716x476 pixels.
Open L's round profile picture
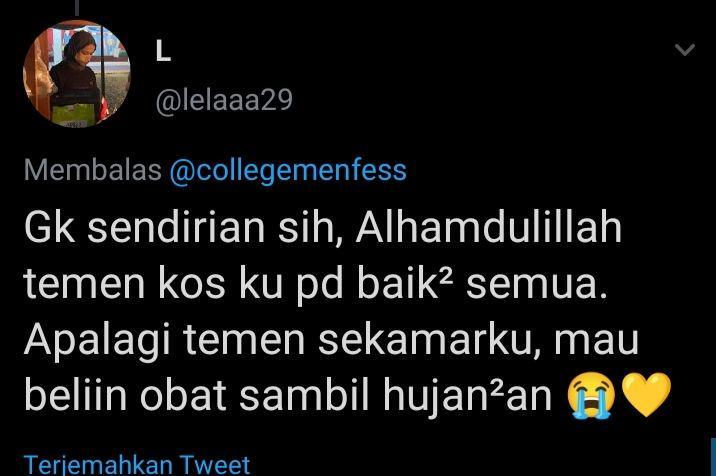point(77,74)
